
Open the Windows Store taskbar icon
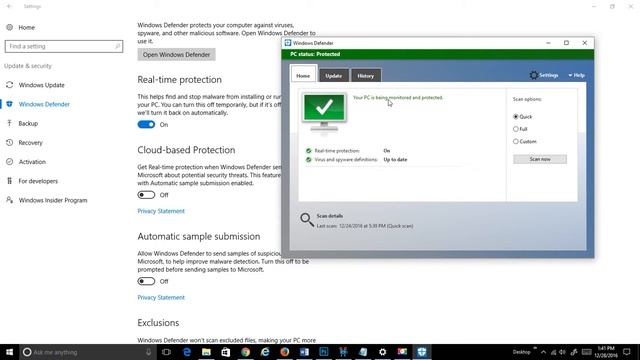[226, 352]
